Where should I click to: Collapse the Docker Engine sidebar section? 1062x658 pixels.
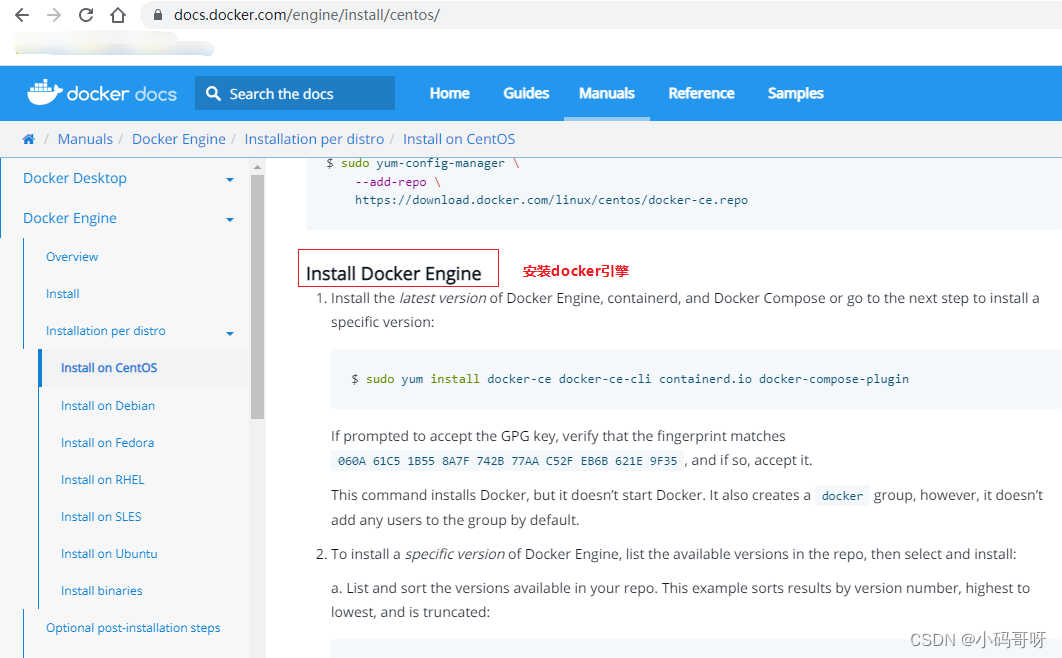230,219
